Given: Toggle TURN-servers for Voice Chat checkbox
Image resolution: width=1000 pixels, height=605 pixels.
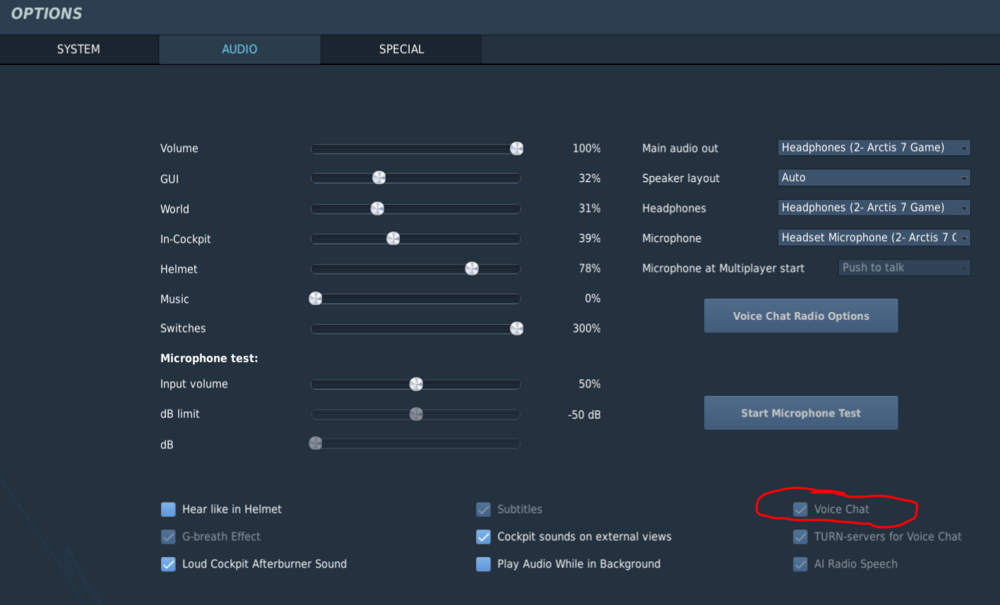Looking at the screenshot, I should tap(800, 537).
